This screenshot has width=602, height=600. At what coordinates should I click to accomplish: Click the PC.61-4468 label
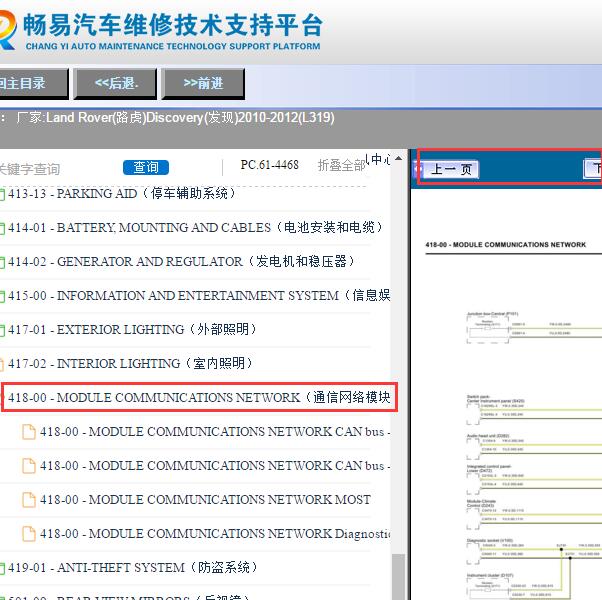270,165
